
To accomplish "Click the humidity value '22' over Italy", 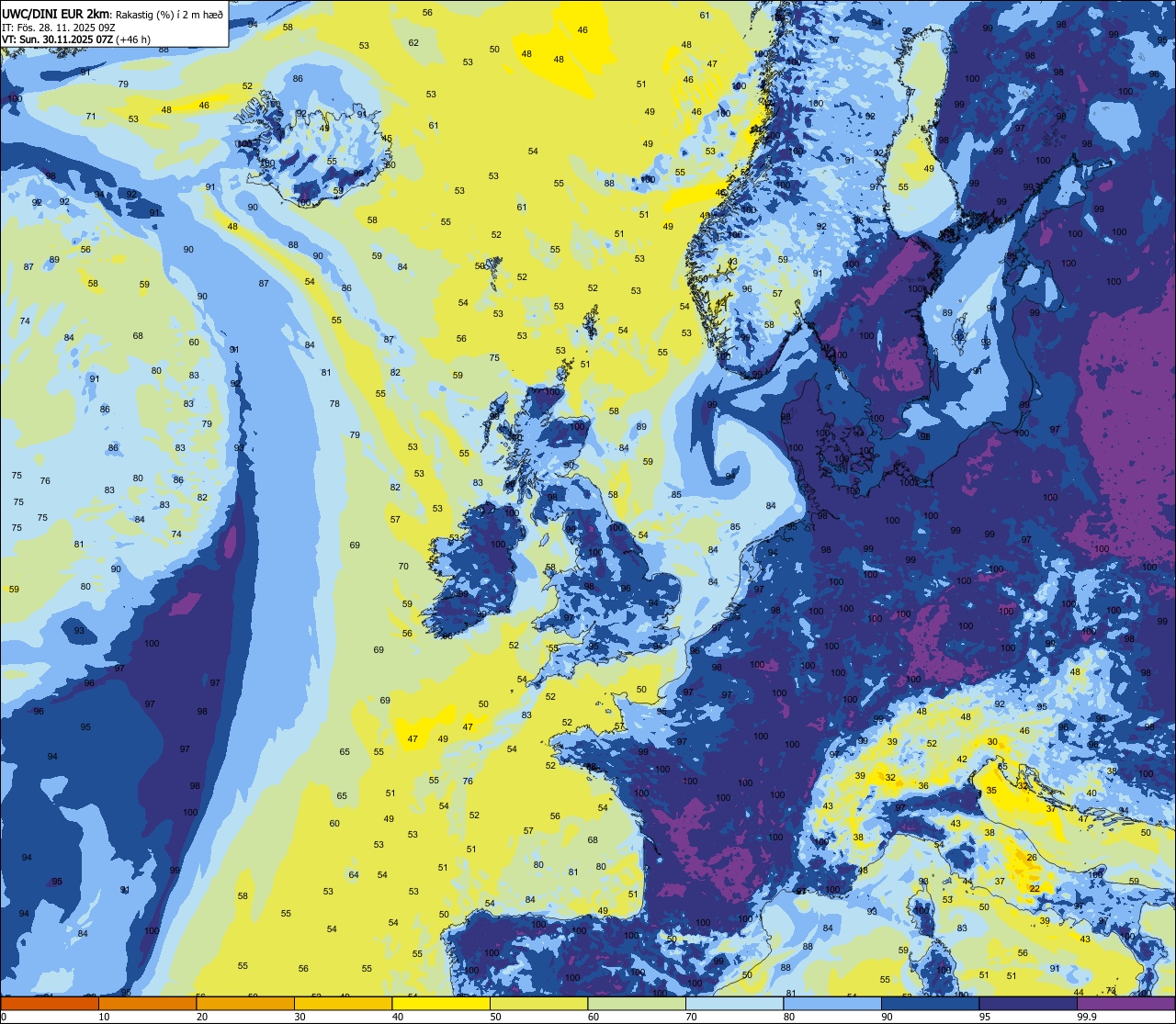I will coord(1035,888).
